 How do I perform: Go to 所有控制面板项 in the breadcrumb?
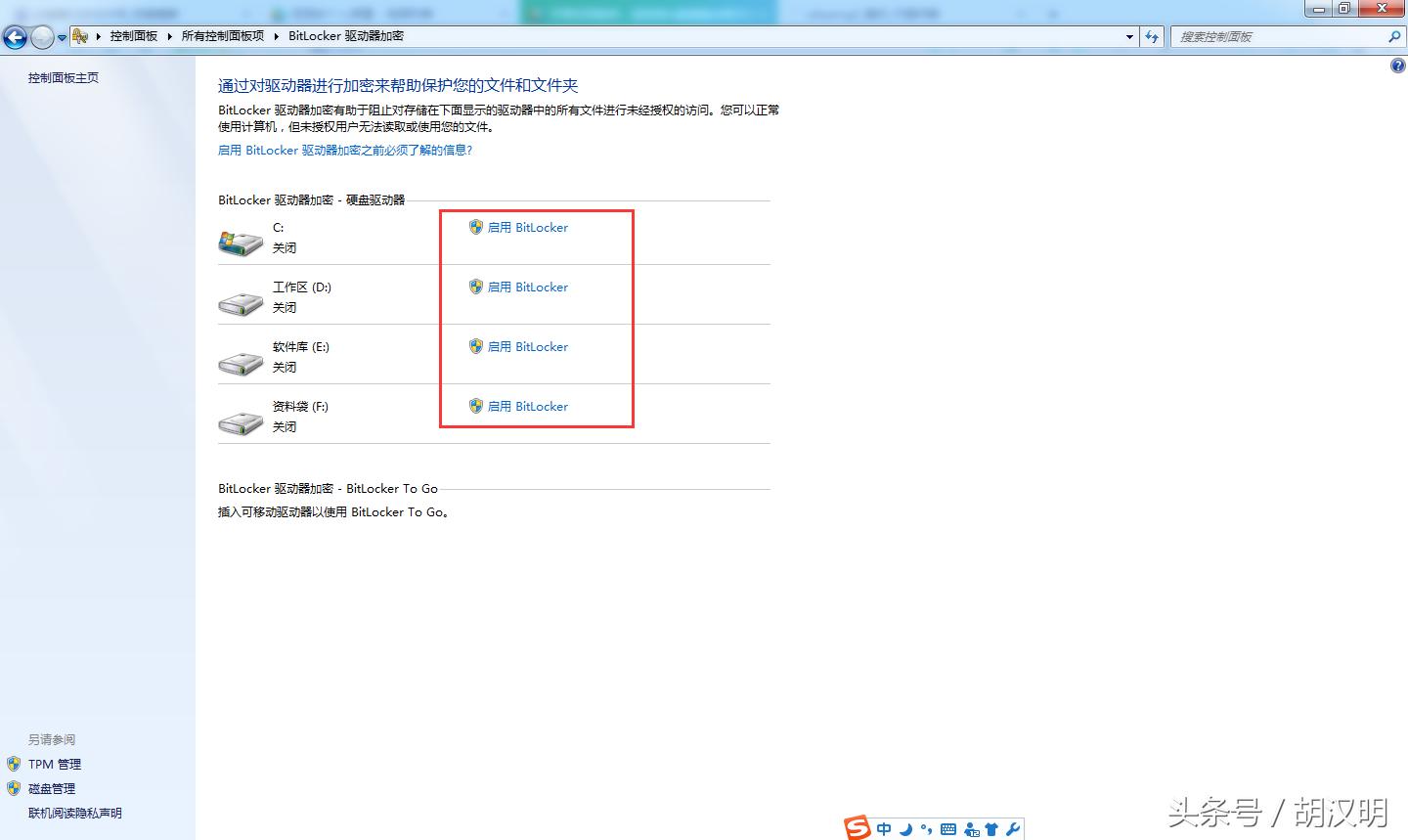(x=224, y=36)
